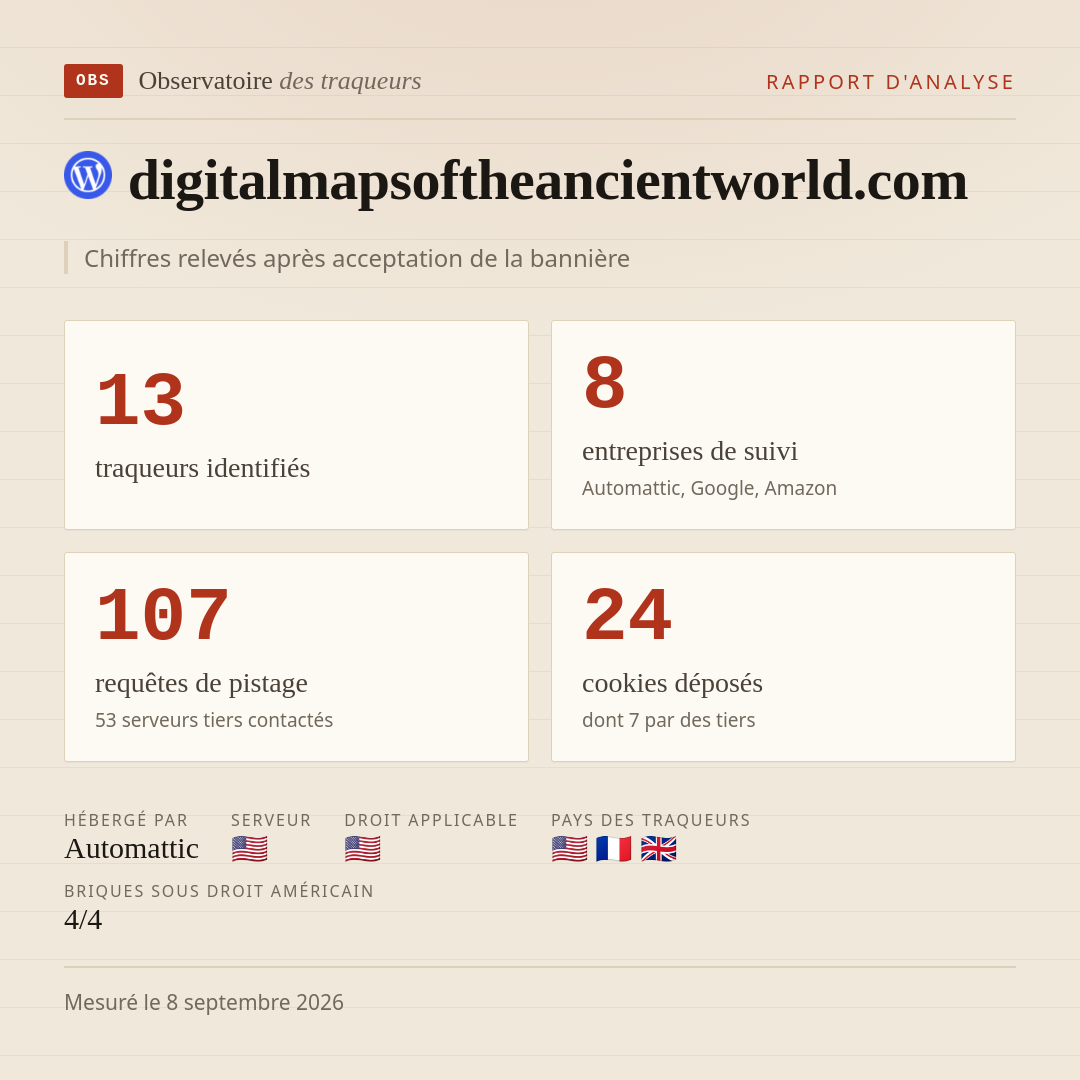
Task: Click the hosting provider name Automattic
Action: (132, 849)
